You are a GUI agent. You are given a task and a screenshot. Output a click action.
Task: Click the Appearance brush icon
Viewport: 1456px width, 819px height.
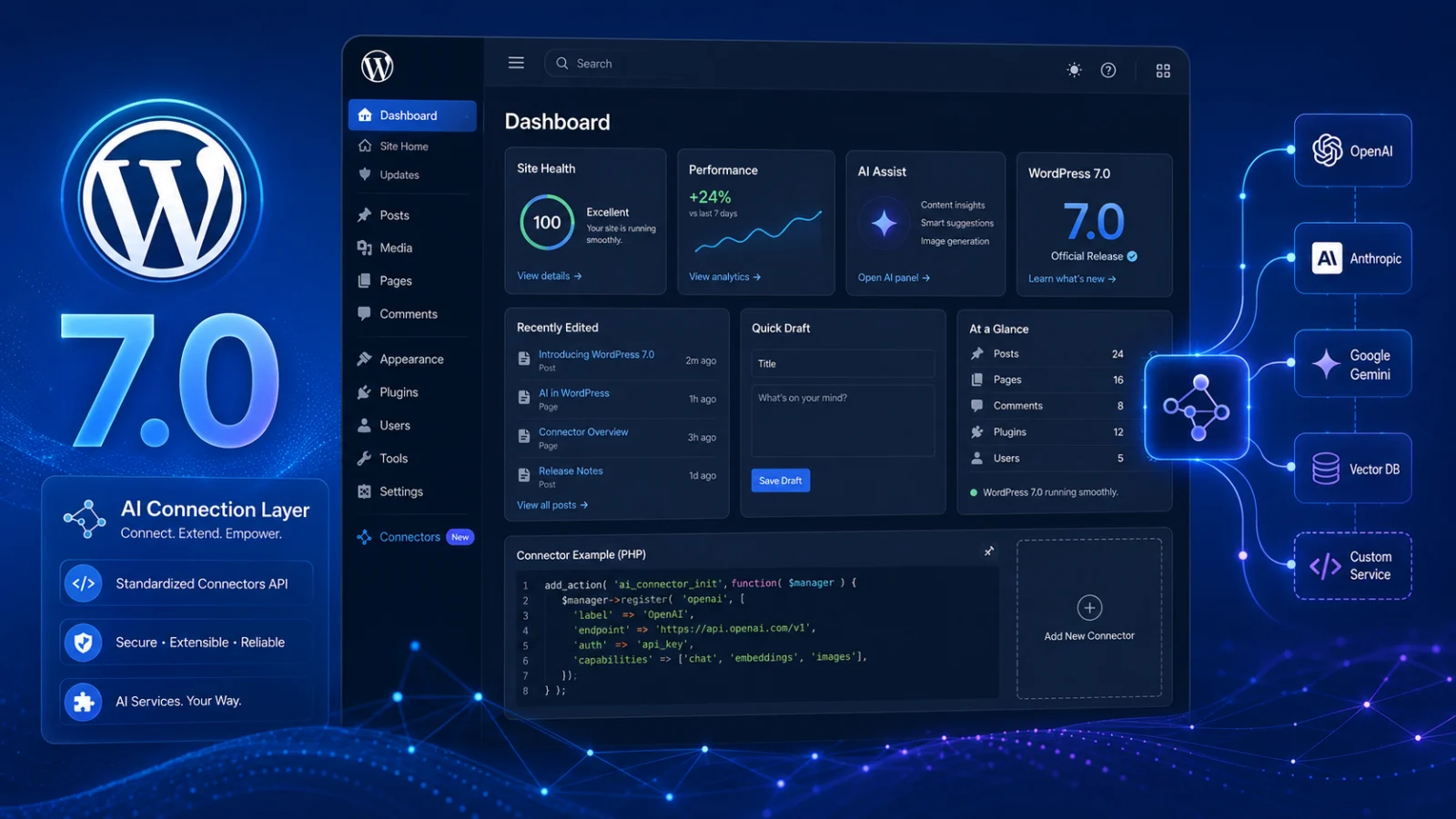(x=365, y=359)
